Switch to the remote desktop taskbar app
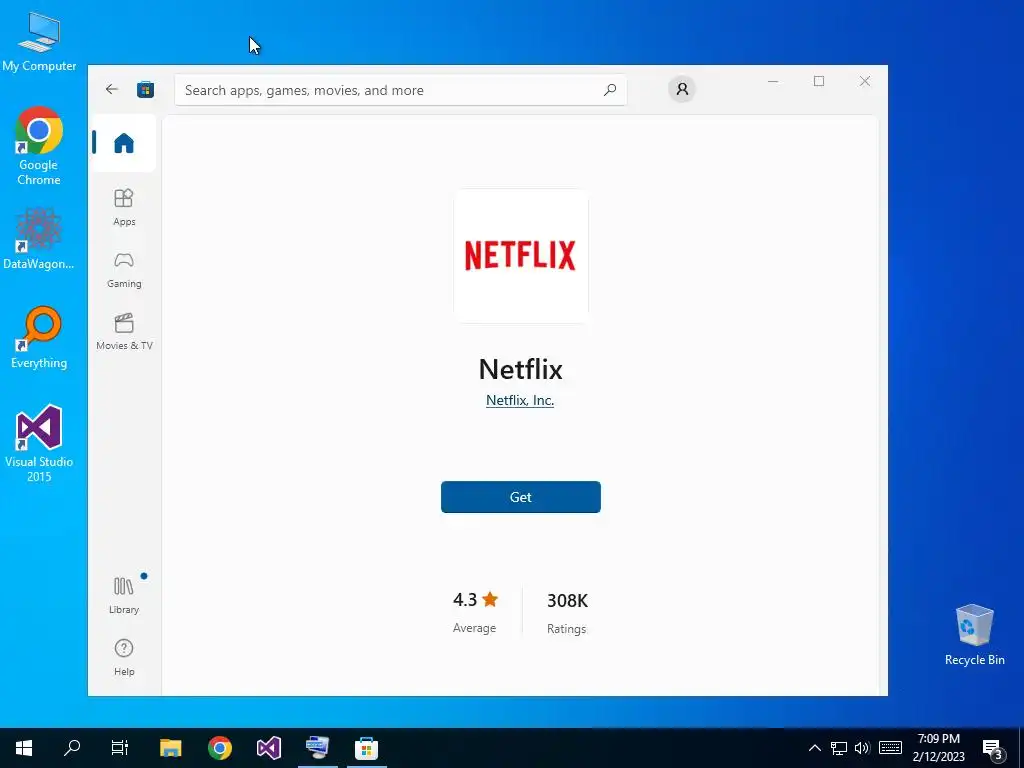 point(317,748)
